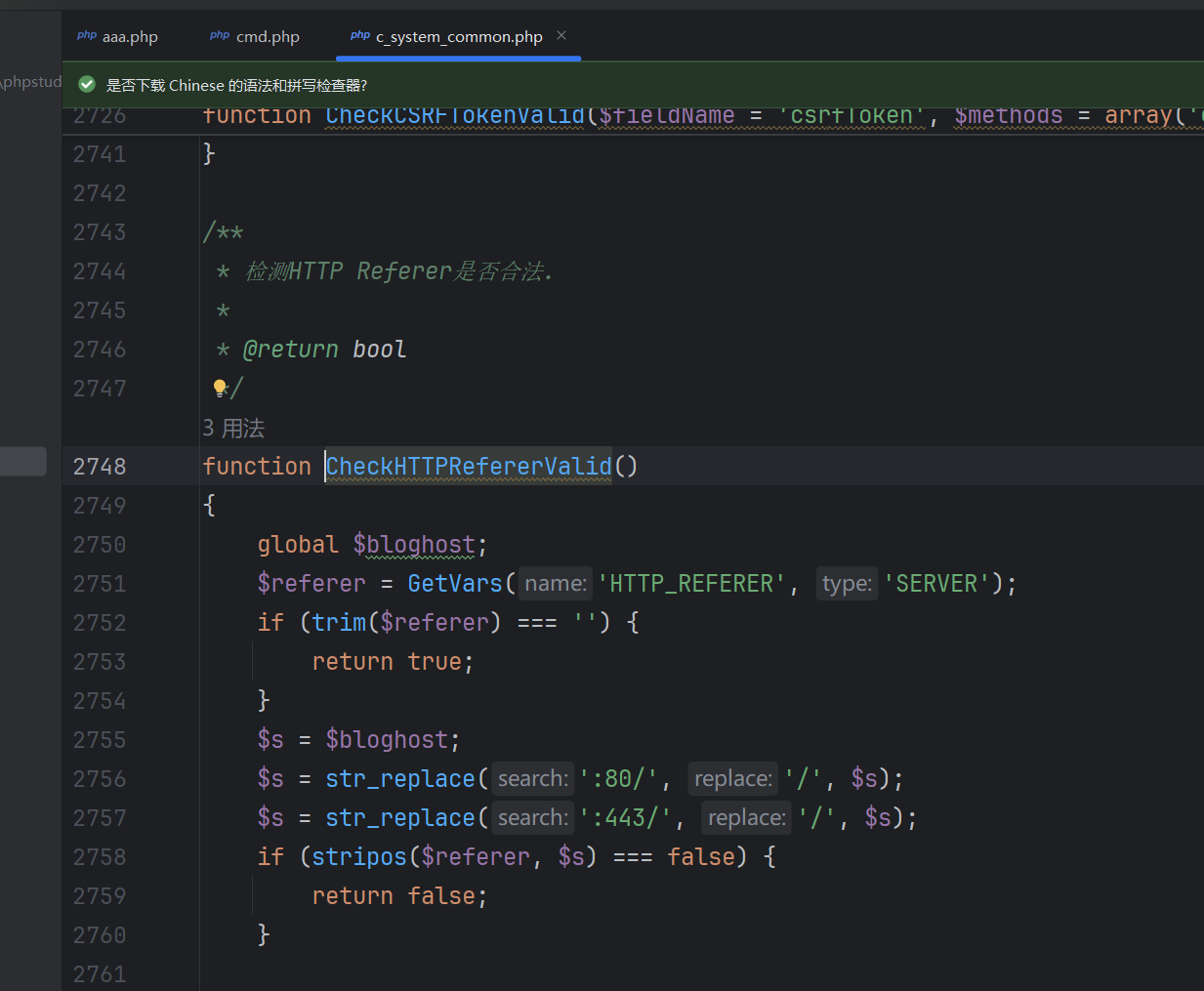Click the 'name:' parameter hint
The height and width of the screenshot is (991, 1204).
click(556, 583)
